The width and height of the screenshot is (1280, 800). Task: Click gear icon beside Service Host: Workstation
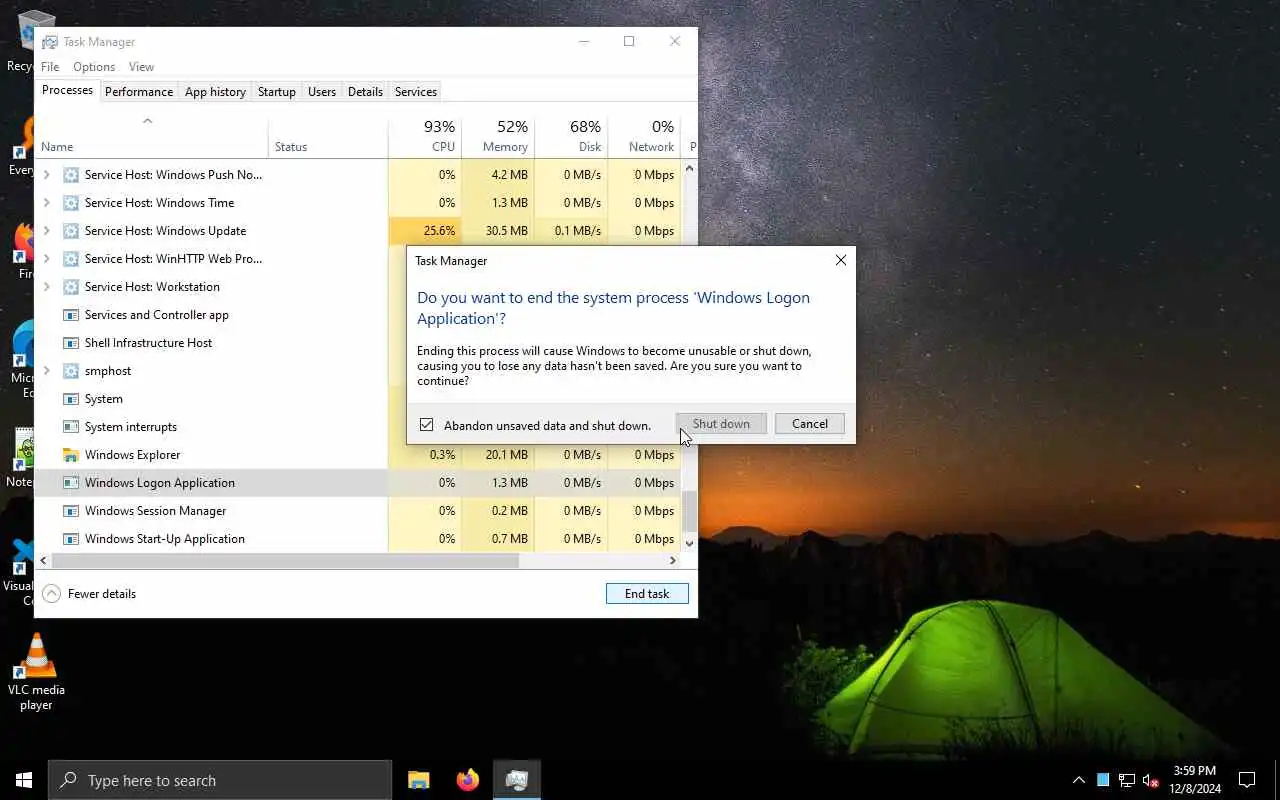(71, 287)
